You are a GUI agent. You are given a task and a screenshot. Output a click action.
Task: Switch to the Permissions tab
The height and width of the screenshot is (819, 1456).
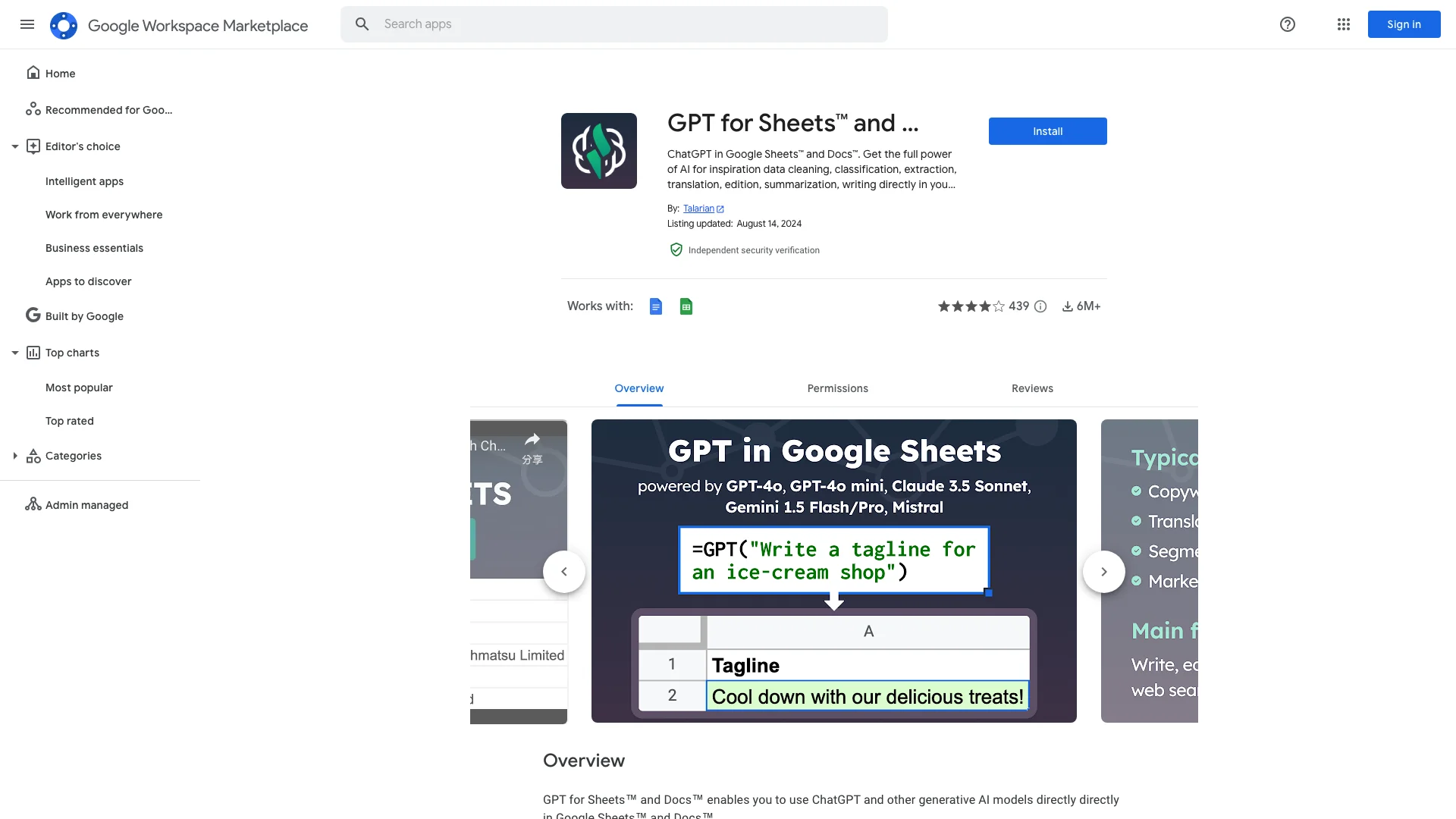838,388
